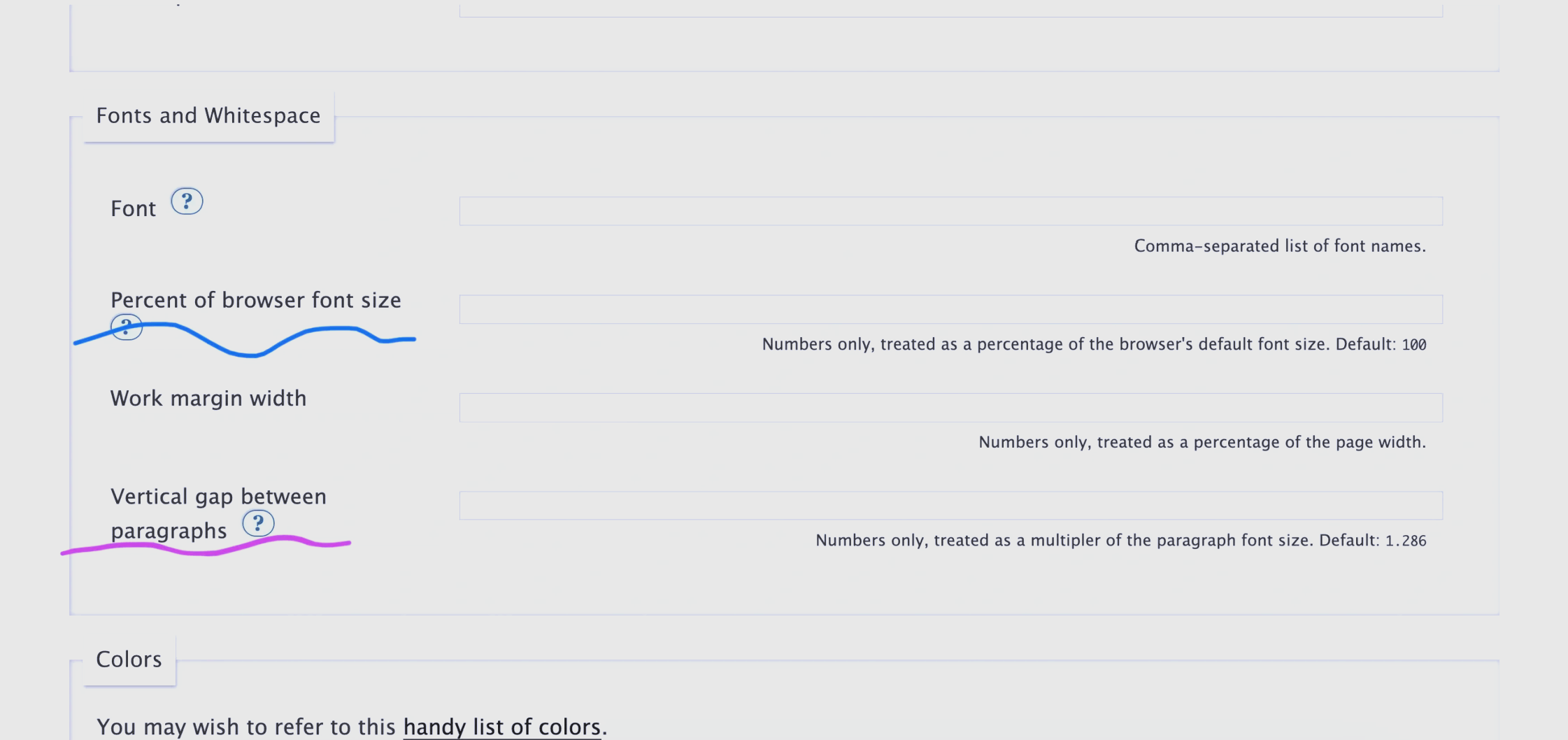Click the percentage of page width hint
This screenshot has height=740, width=1568.
point(1202,442)
